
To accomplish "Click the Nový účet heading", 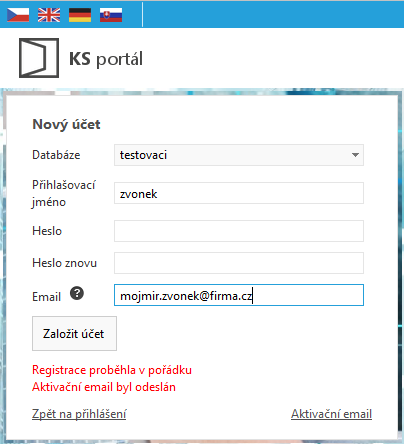I will click(66, 124).
